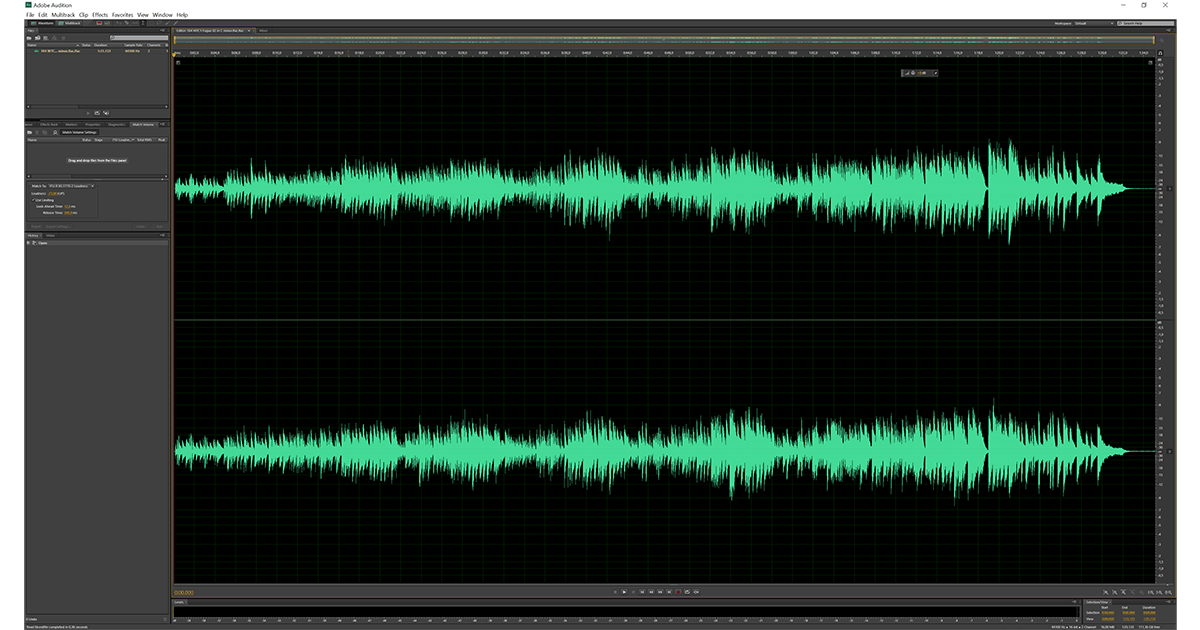Open the Favorites menu
Image resolution: width=1200 pixels, height=630 pixels.
coord(122,15)
